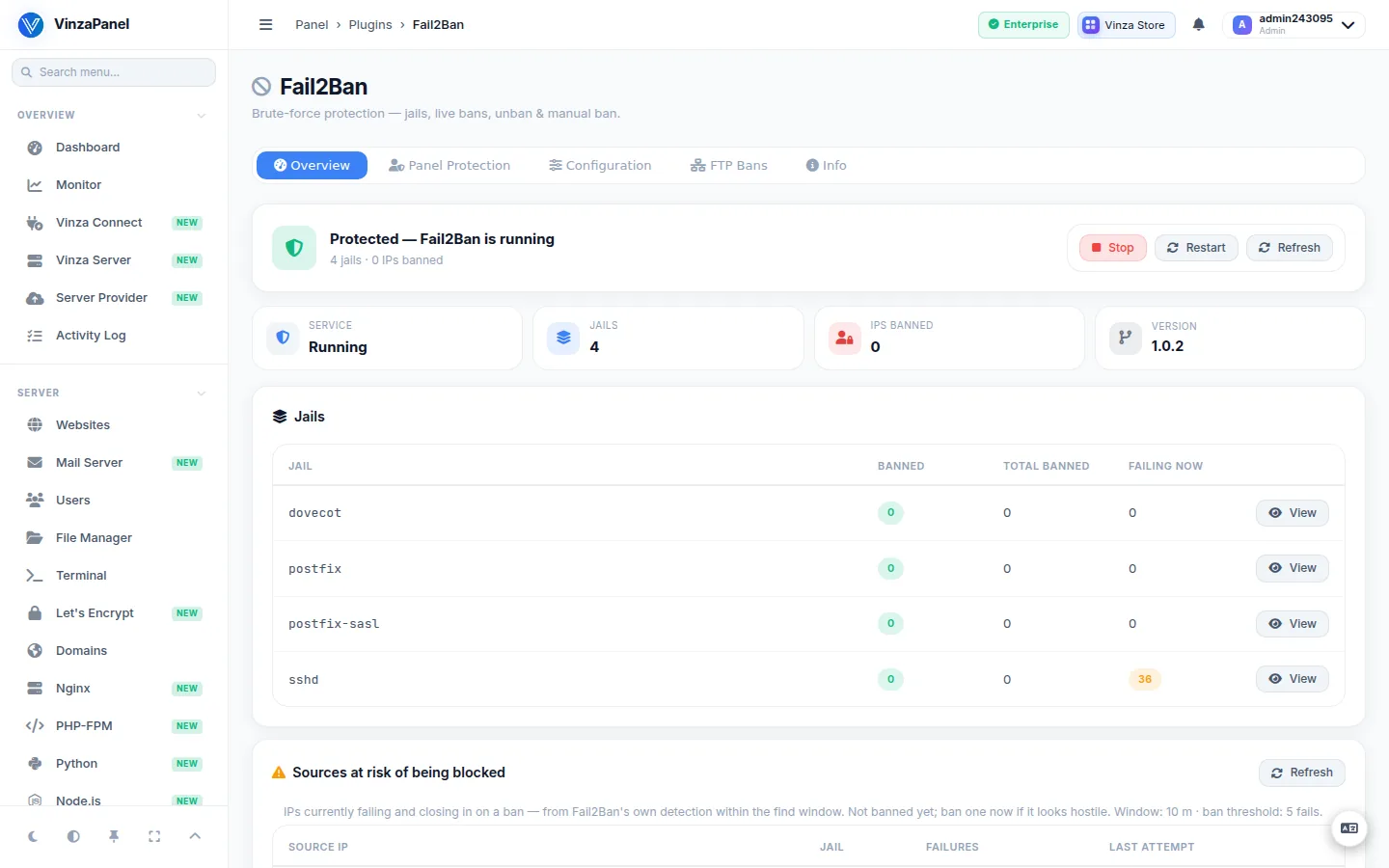Open PHP-FPM page
This screenshot has width=1389, height=868.
[114, 726]
